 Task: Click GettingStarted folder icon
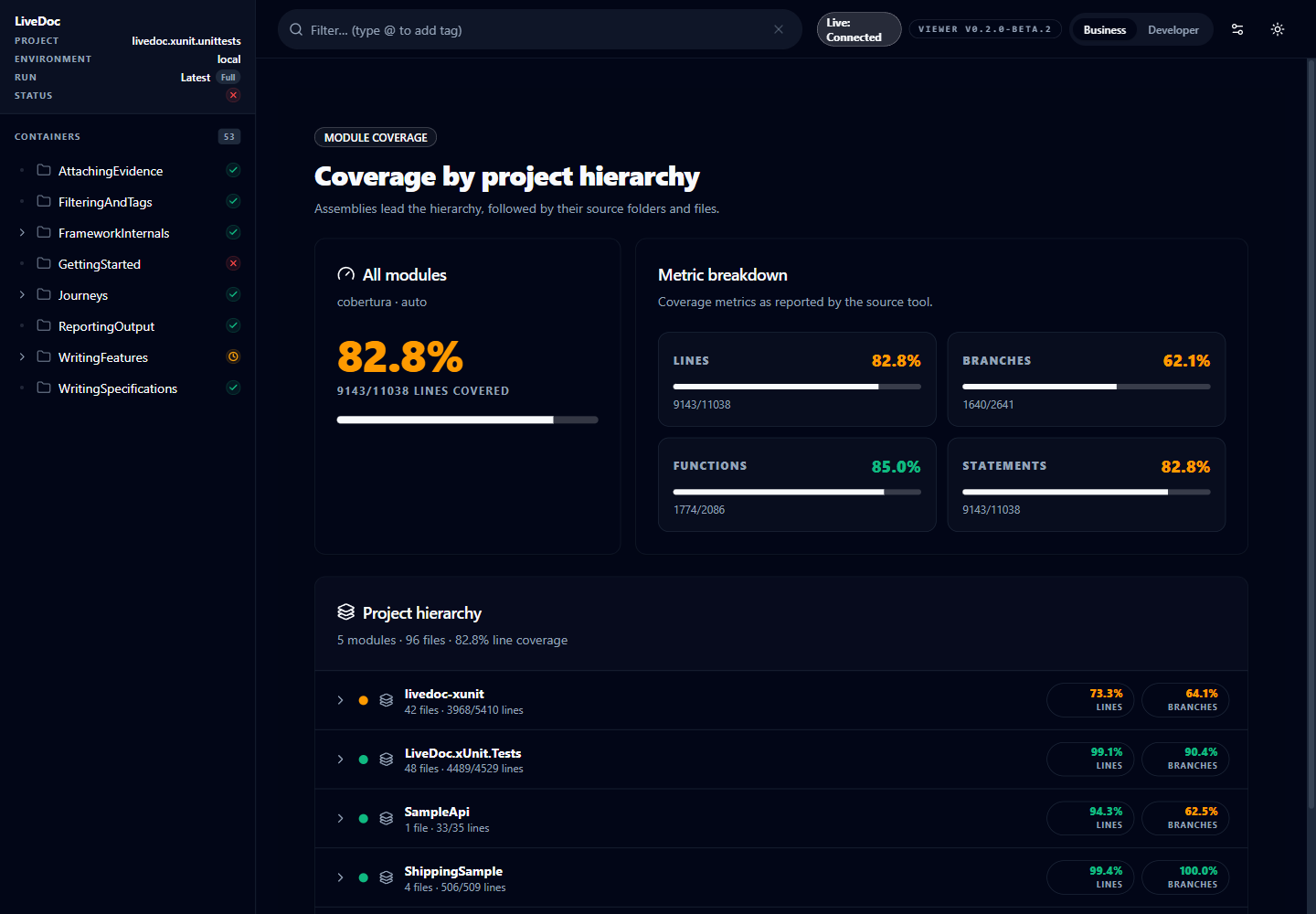[44, 263]
